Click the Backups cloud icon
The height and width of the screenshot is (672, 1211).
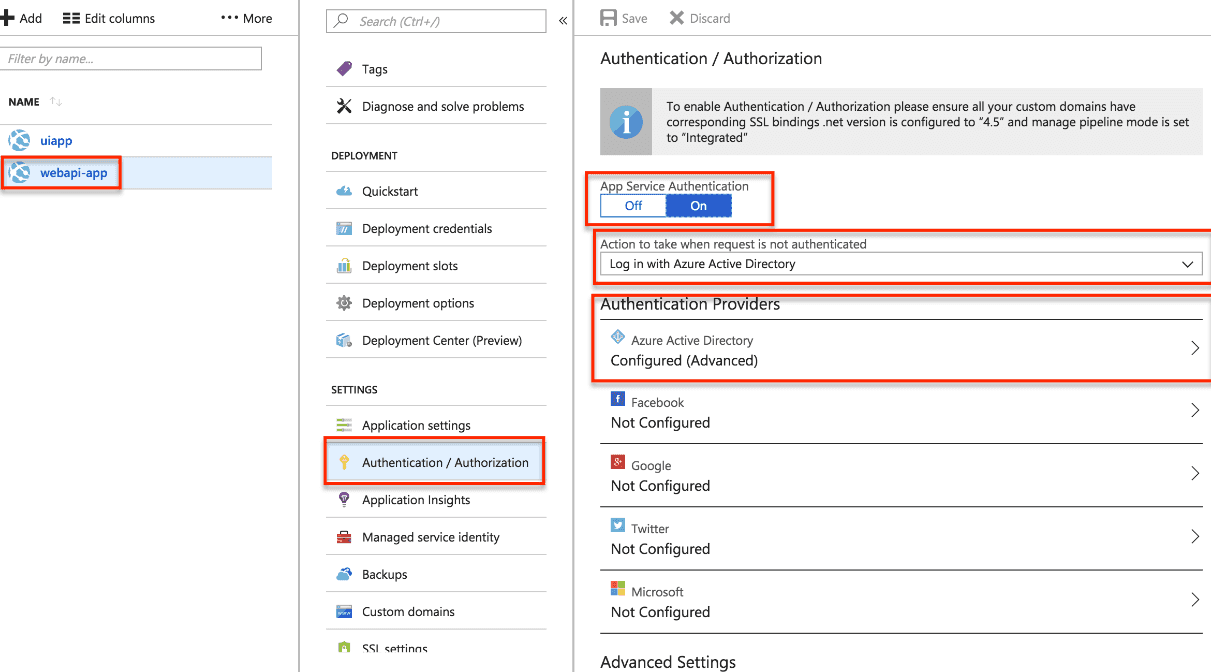point(344,574)
